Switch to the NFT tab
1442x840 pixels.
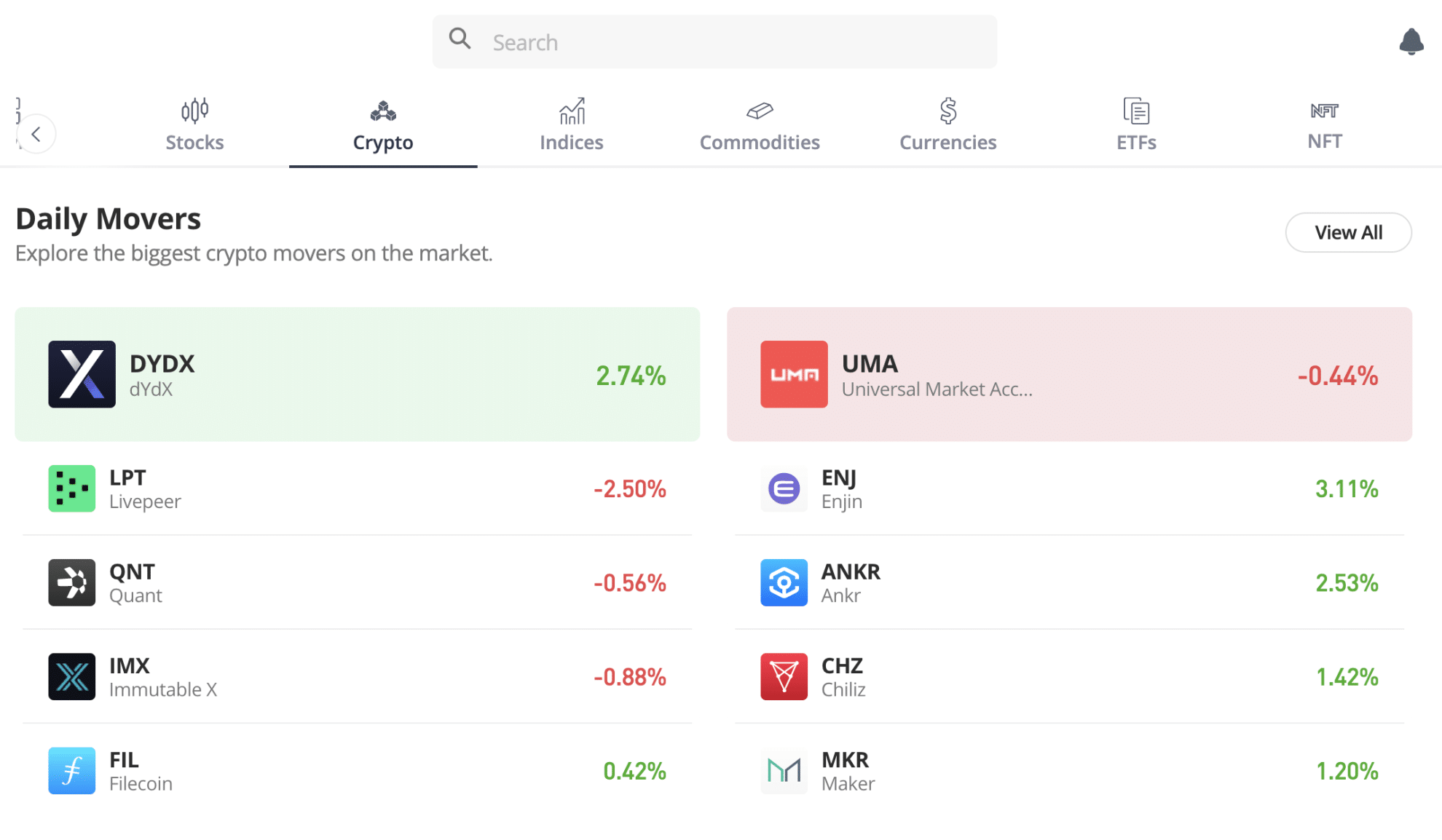point(1324,126)
